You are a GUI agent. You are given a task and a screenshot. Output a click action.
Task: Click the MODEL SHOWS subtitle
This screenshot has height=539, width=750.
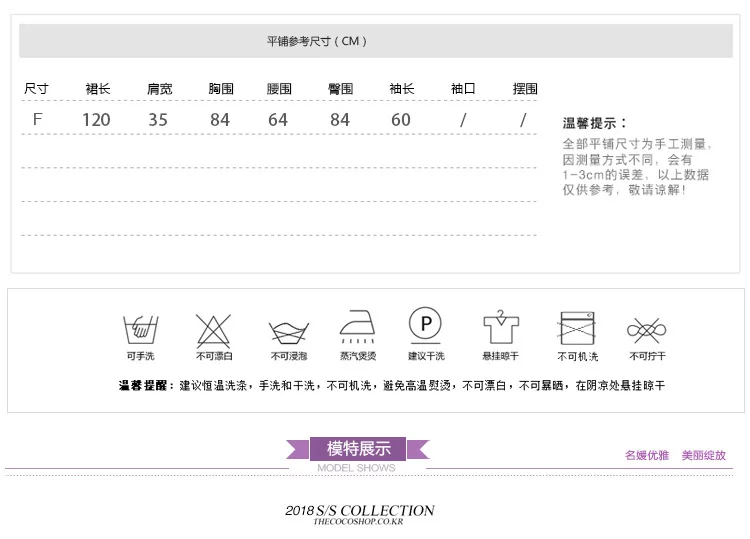(356, 468)
